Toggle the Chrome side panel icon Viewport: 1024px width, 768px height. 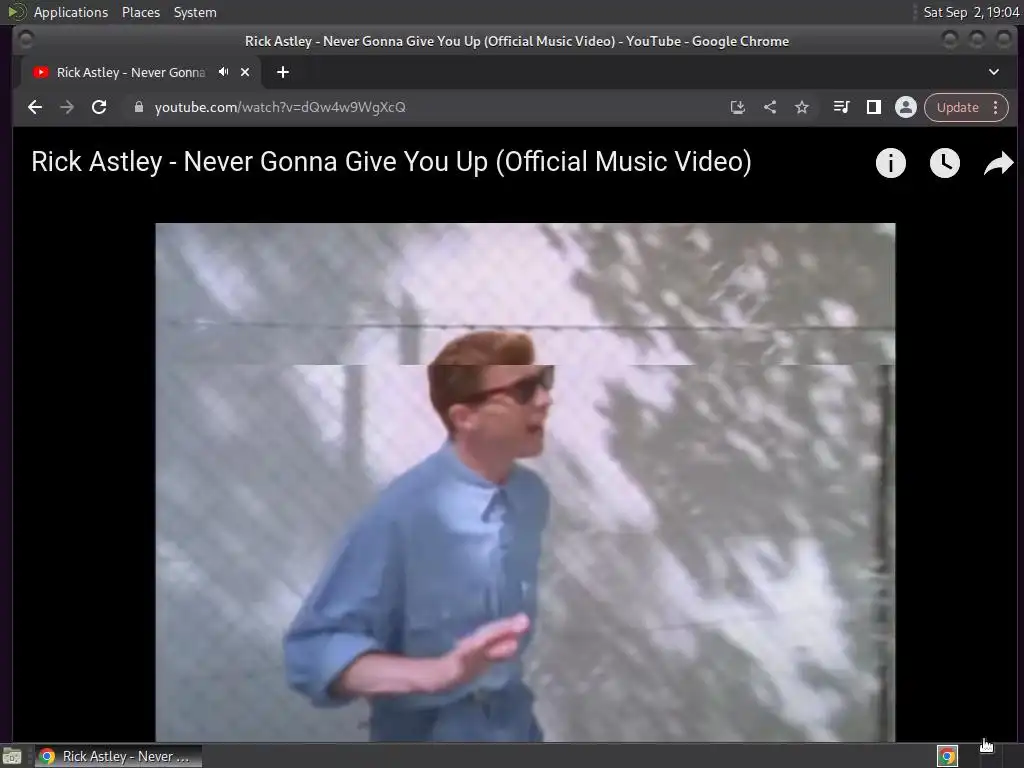(x=874, y=107)
